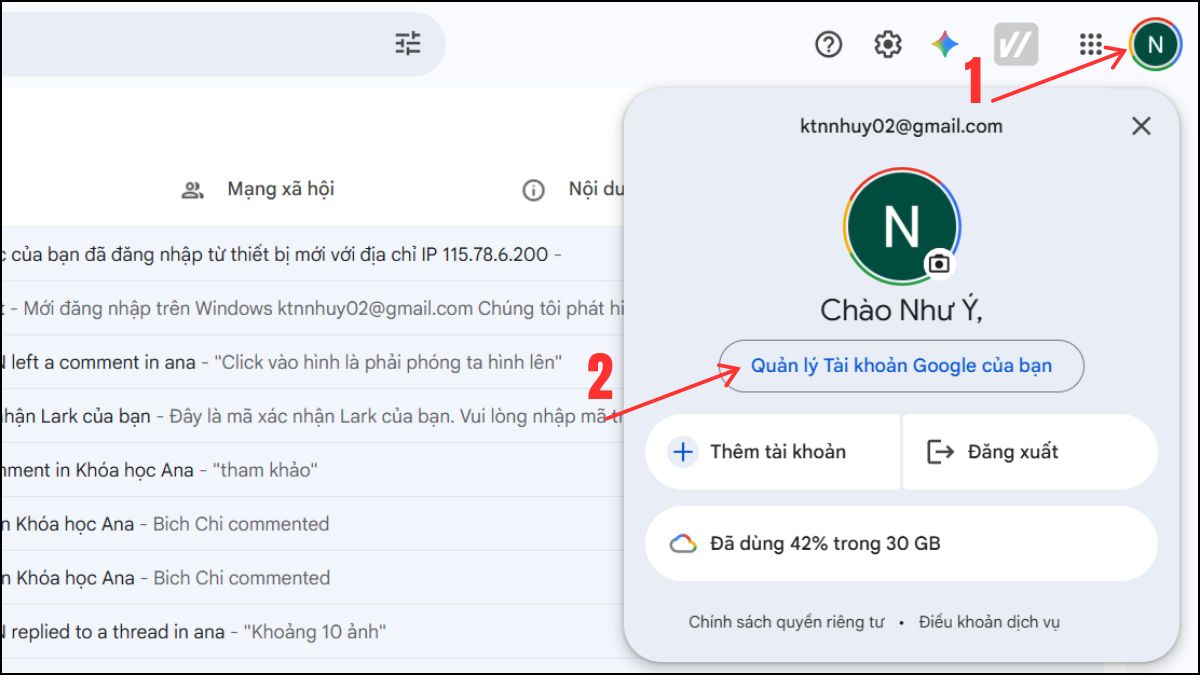Open Gmail settings gear icon
1200x675 pixels.
888,44
